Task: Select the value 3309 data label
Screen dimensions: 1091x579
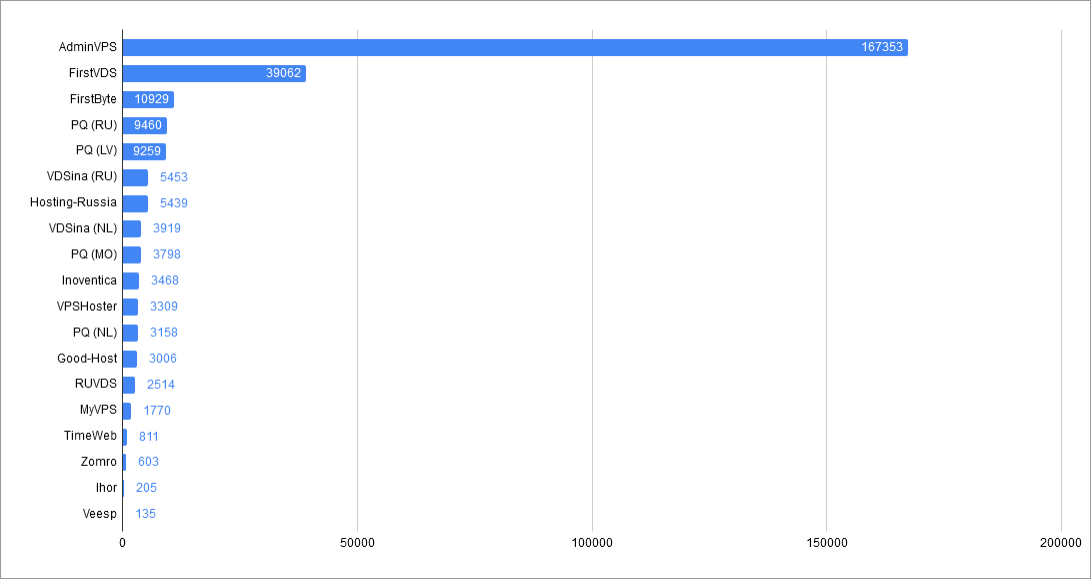Action: [164, 307]
